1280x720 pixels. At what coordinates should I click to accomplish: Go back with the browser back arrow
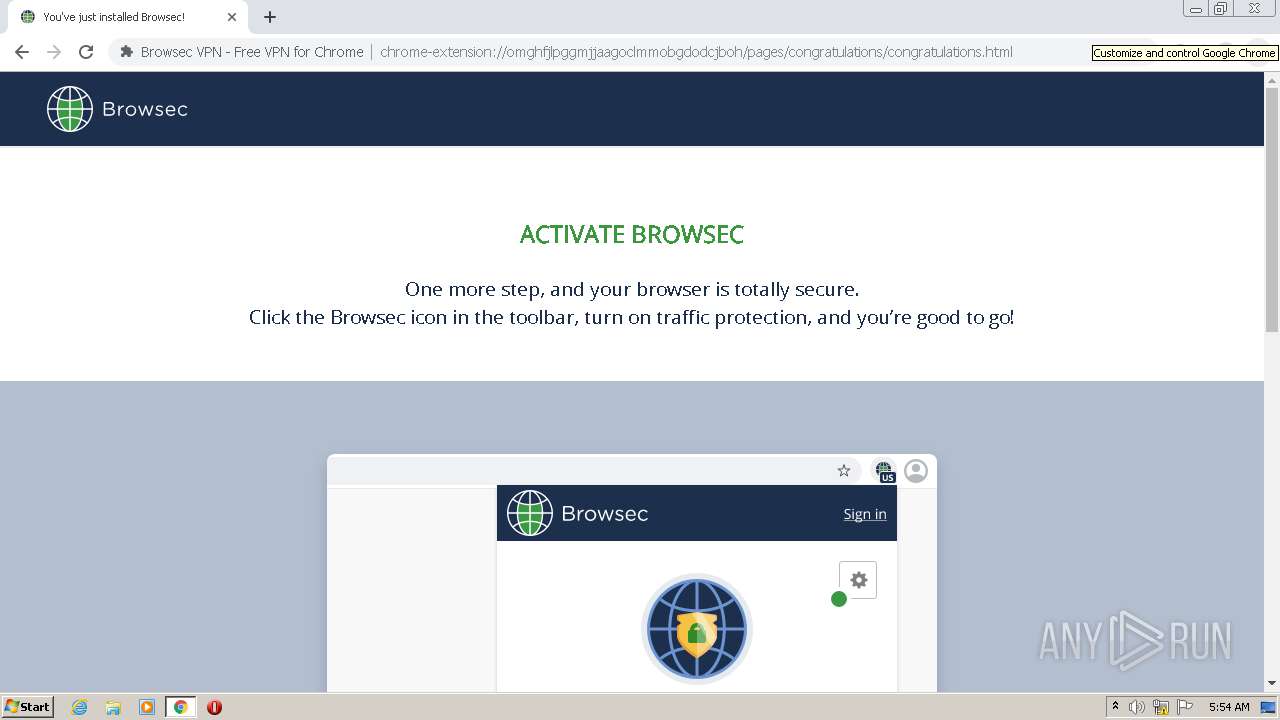(x=22, y=52)
